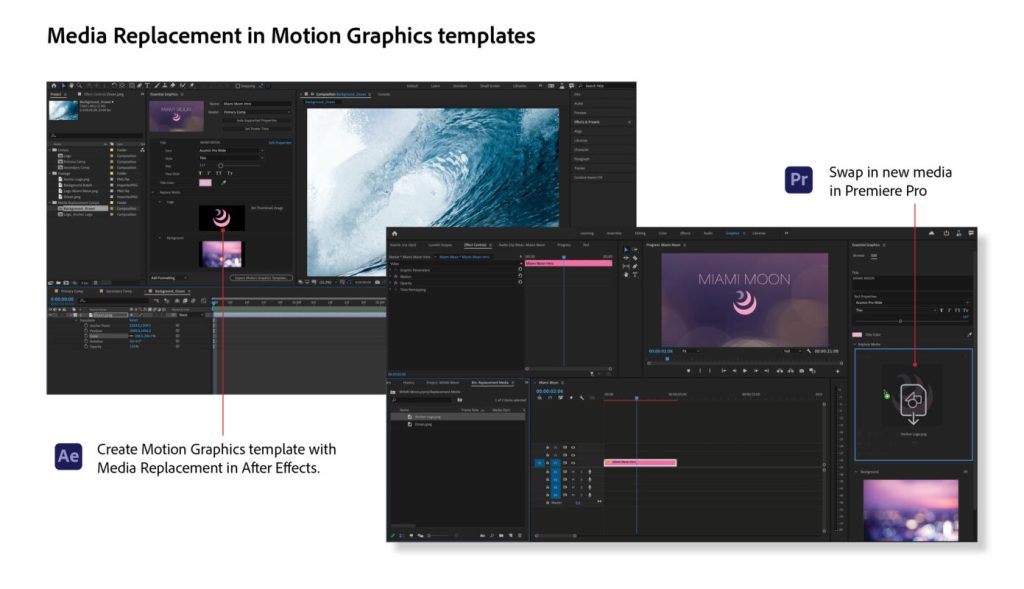This screenshot has width=1024, height=589.
Task: Click the Home icon in After Effects
Action: [x=53, y=84]
